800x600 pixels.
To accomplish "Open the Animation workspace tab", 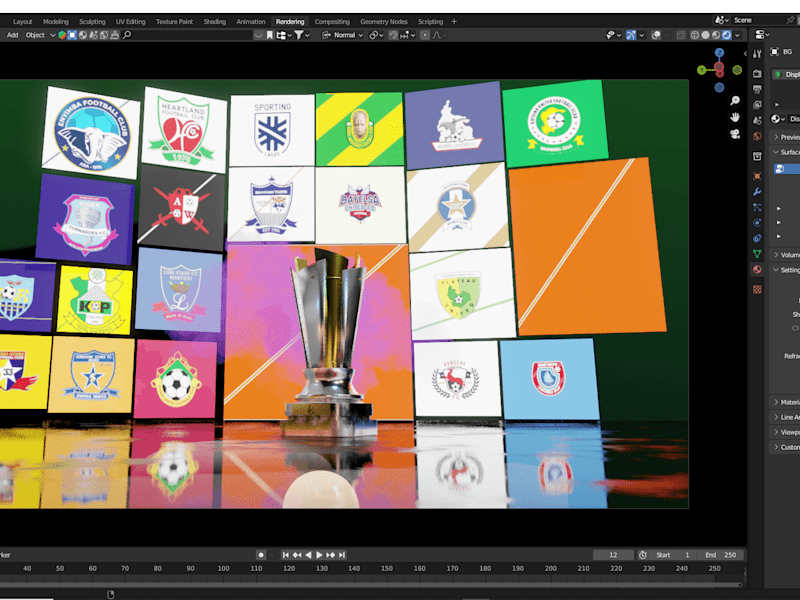I will 251,21.
